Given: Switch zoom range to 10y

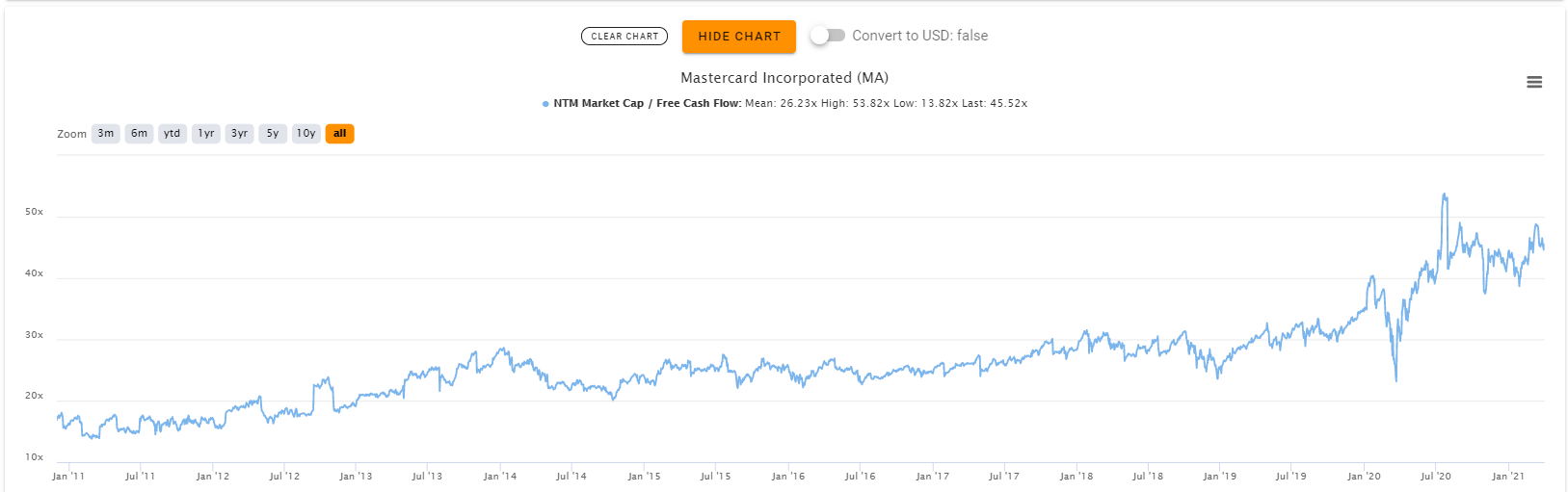Looking at the screenshot, I should pyautogui.click(x=306, y=134).
